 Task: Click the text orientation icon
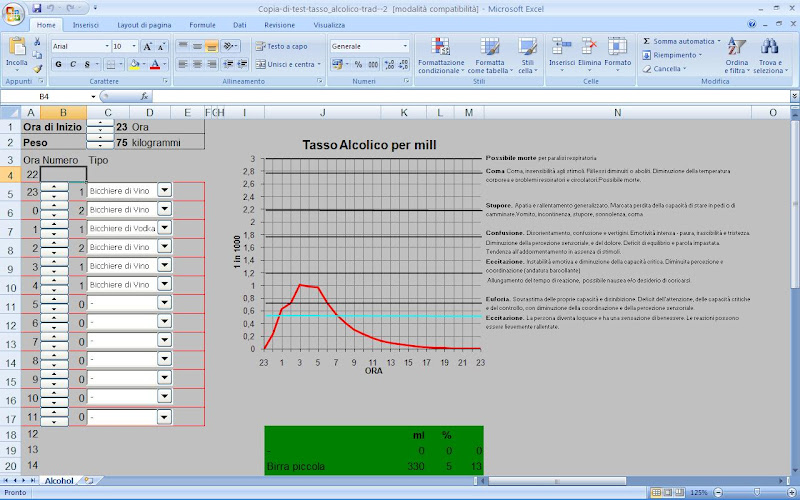tap(229, 46)
